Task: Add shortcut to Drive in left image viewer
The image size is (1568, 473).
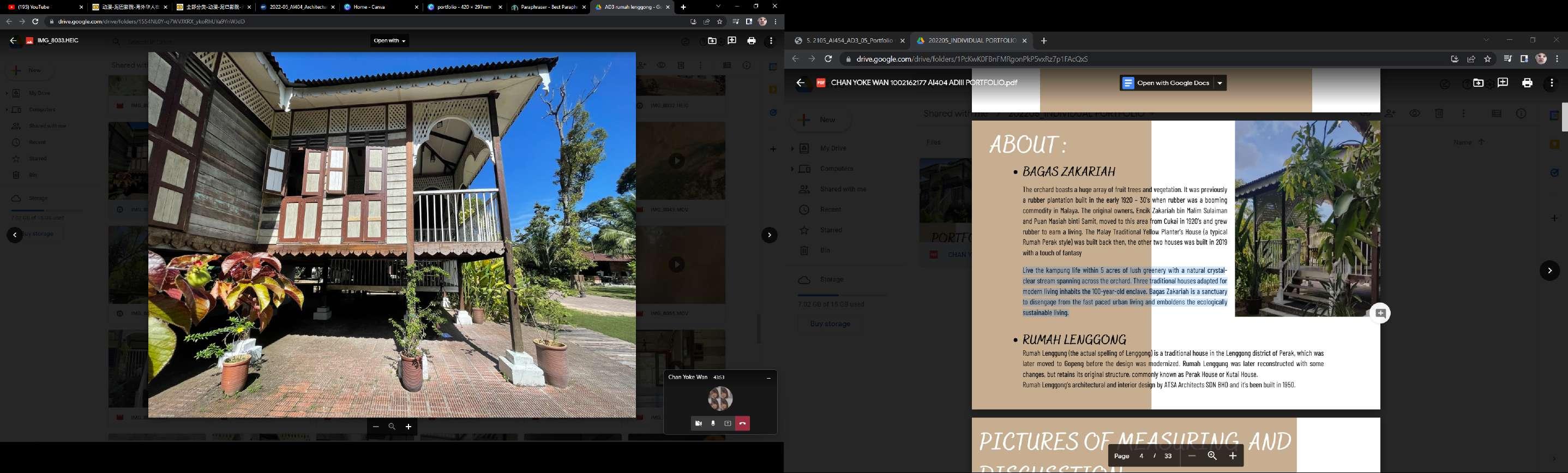Action: [x=712, y=41]
